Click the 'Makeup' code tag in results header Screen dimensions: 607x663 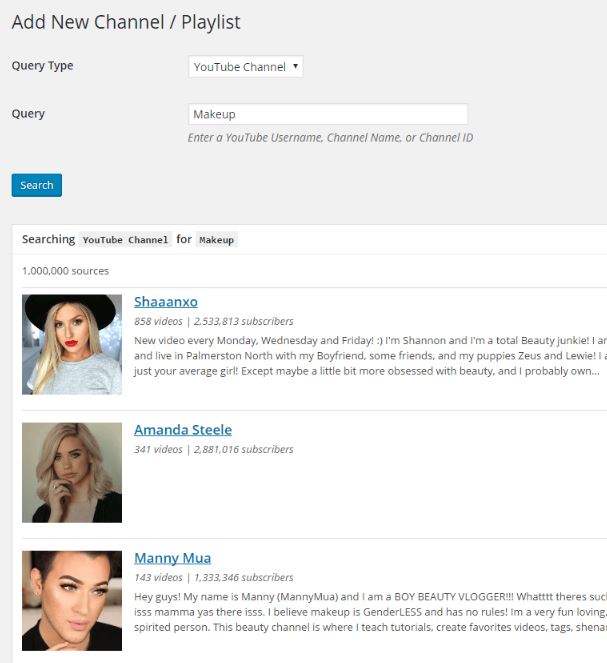point(216,240)
